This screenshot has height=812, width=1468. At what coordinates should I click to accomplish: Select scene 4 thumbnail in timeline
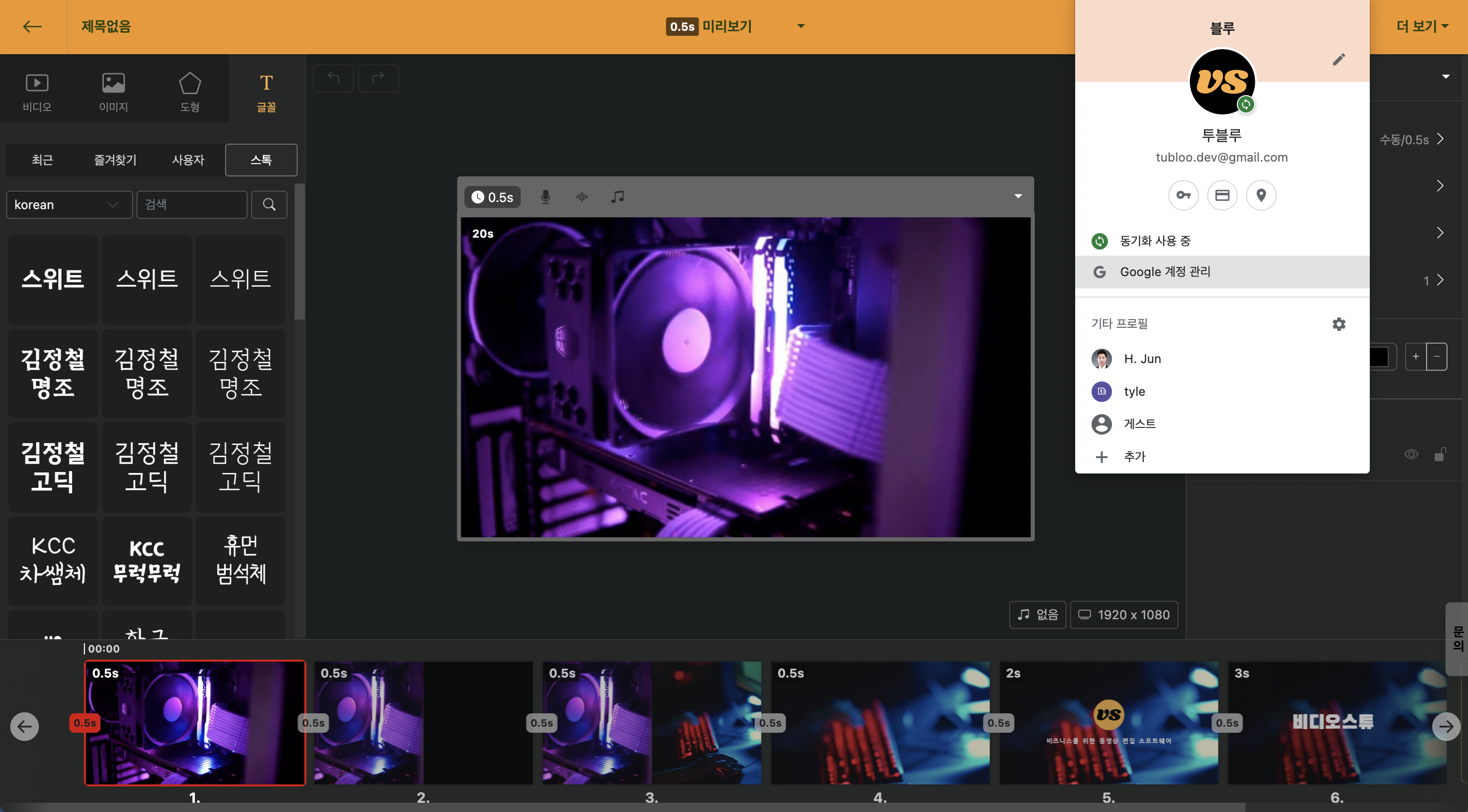pyautogui.click(x=880, y=723)
